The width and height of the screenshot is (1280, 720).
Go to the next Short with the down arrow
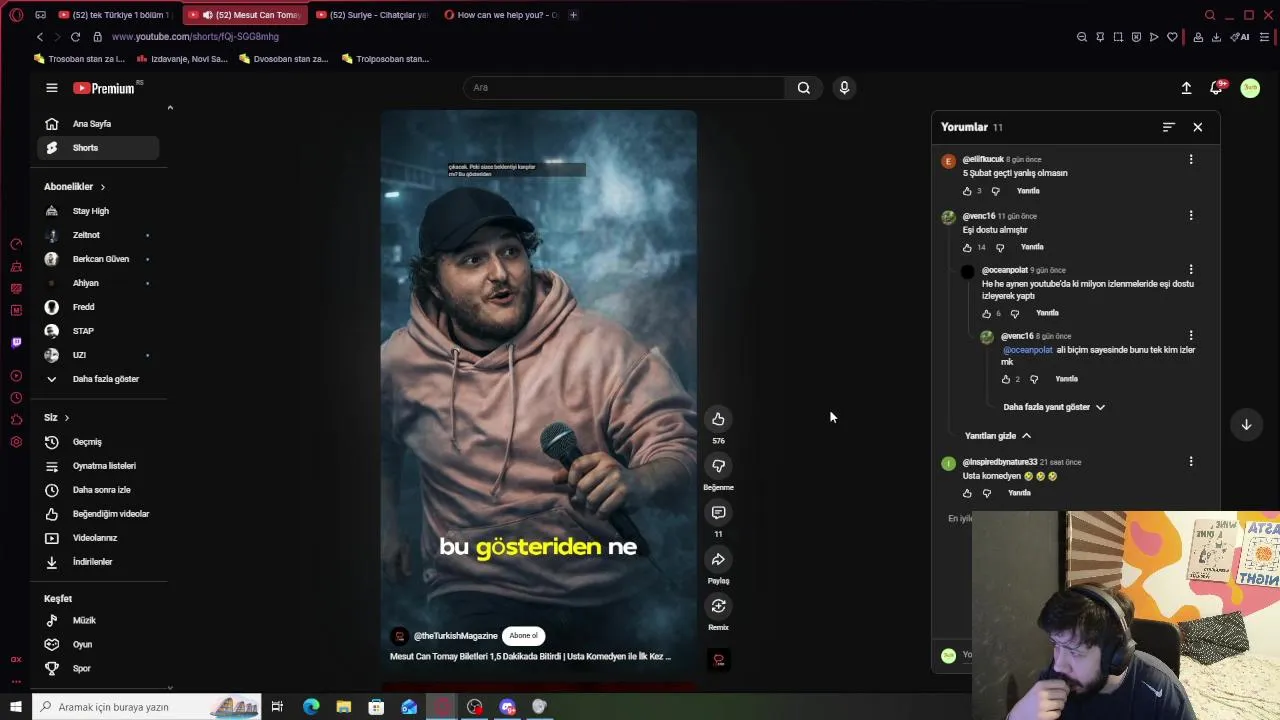[x=1246, y=424]
